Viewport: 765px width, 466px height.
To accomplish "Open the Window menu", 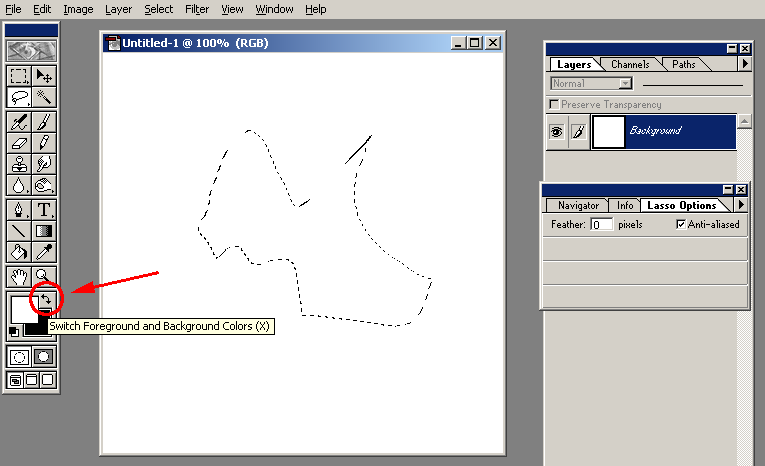I will coord(275,9).
